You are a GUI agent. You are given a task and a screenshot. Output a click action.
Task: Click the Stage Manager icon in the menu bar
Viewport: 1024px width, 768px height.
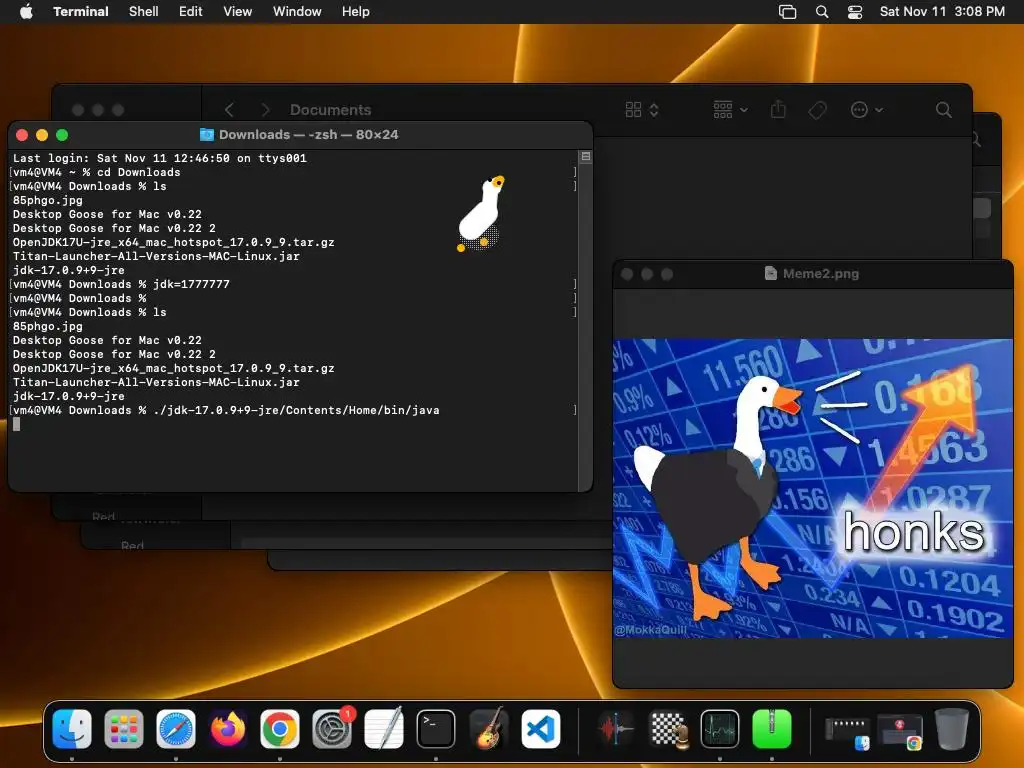788,12
